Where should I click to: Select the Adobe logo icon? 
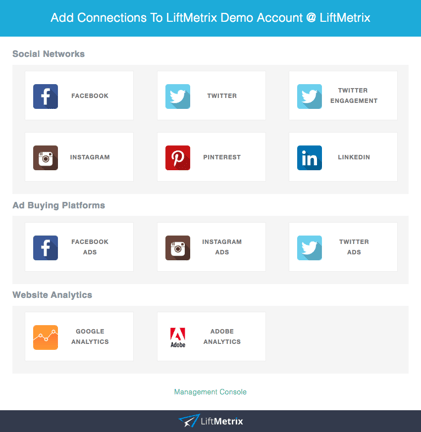tap(178, 337)
